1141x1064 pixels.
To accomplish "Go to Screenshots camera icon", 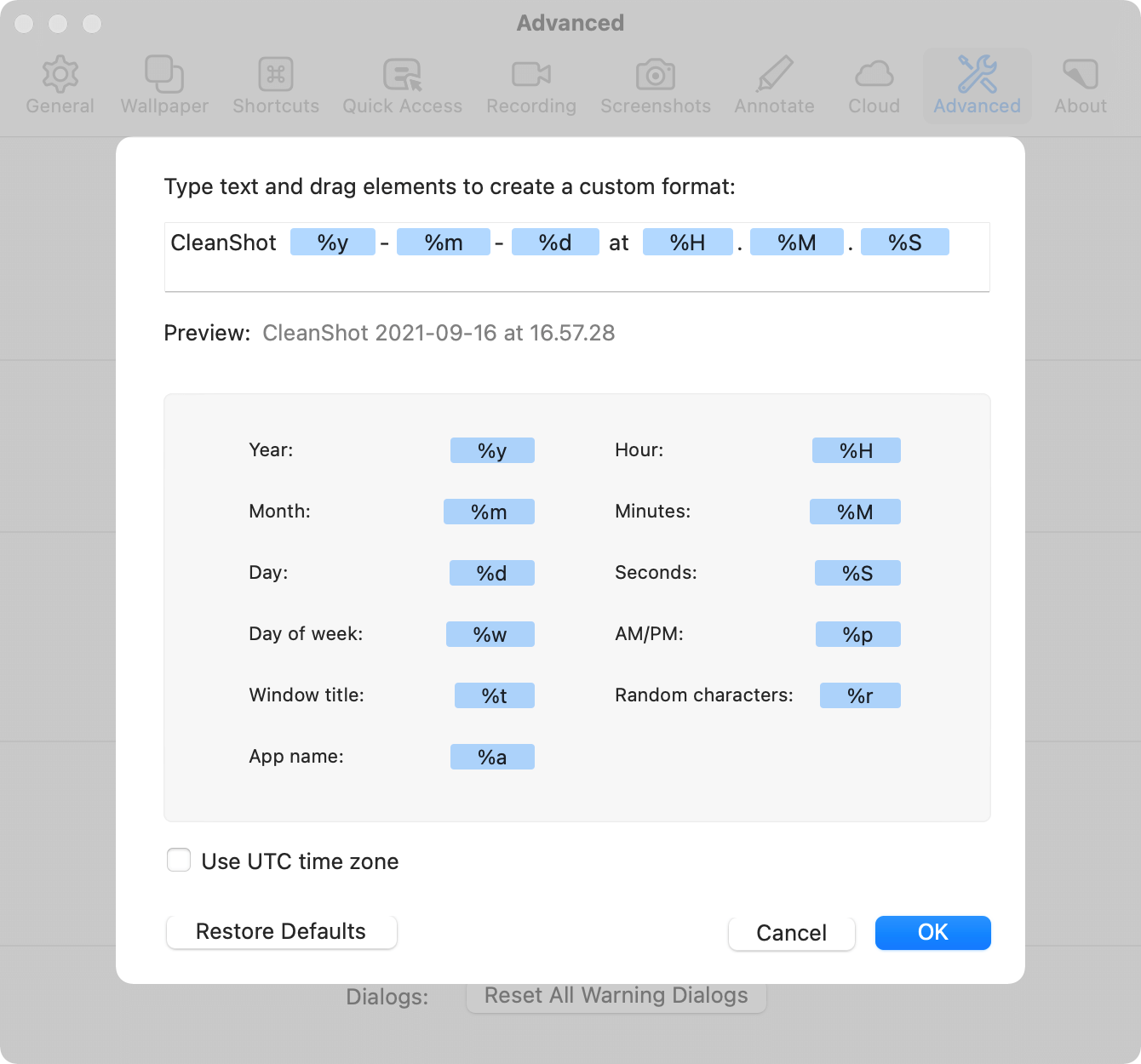I will pyautogui.click(x=655, y=75).
